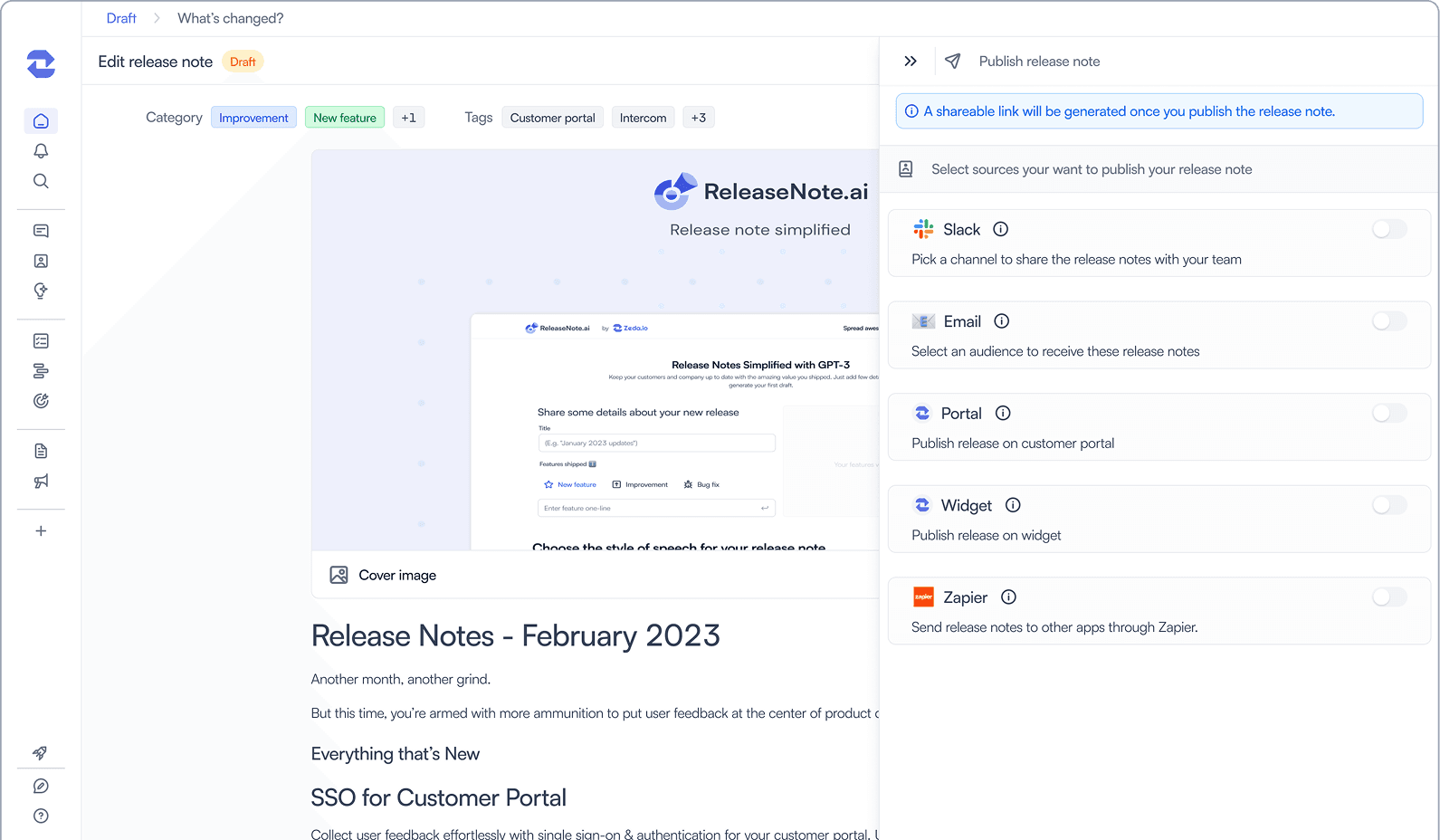Screen dimensions: 1440x840
Task: Click the search magnifier icon
Action: pyautogui.click(x=41, y=181)
